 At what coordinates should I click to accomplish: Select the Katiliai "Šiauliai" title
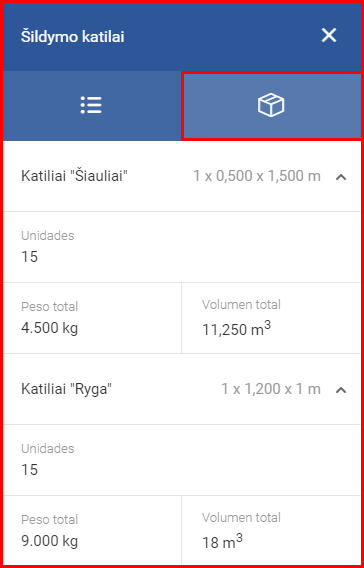75,176
